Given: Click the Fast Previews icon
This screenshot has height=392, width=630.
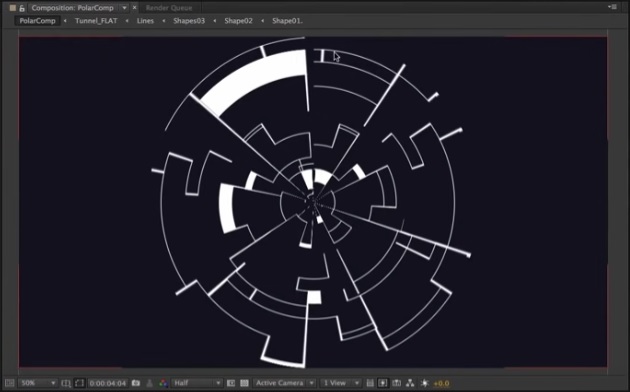Looking at the screenshot, I should click(383, 383).
